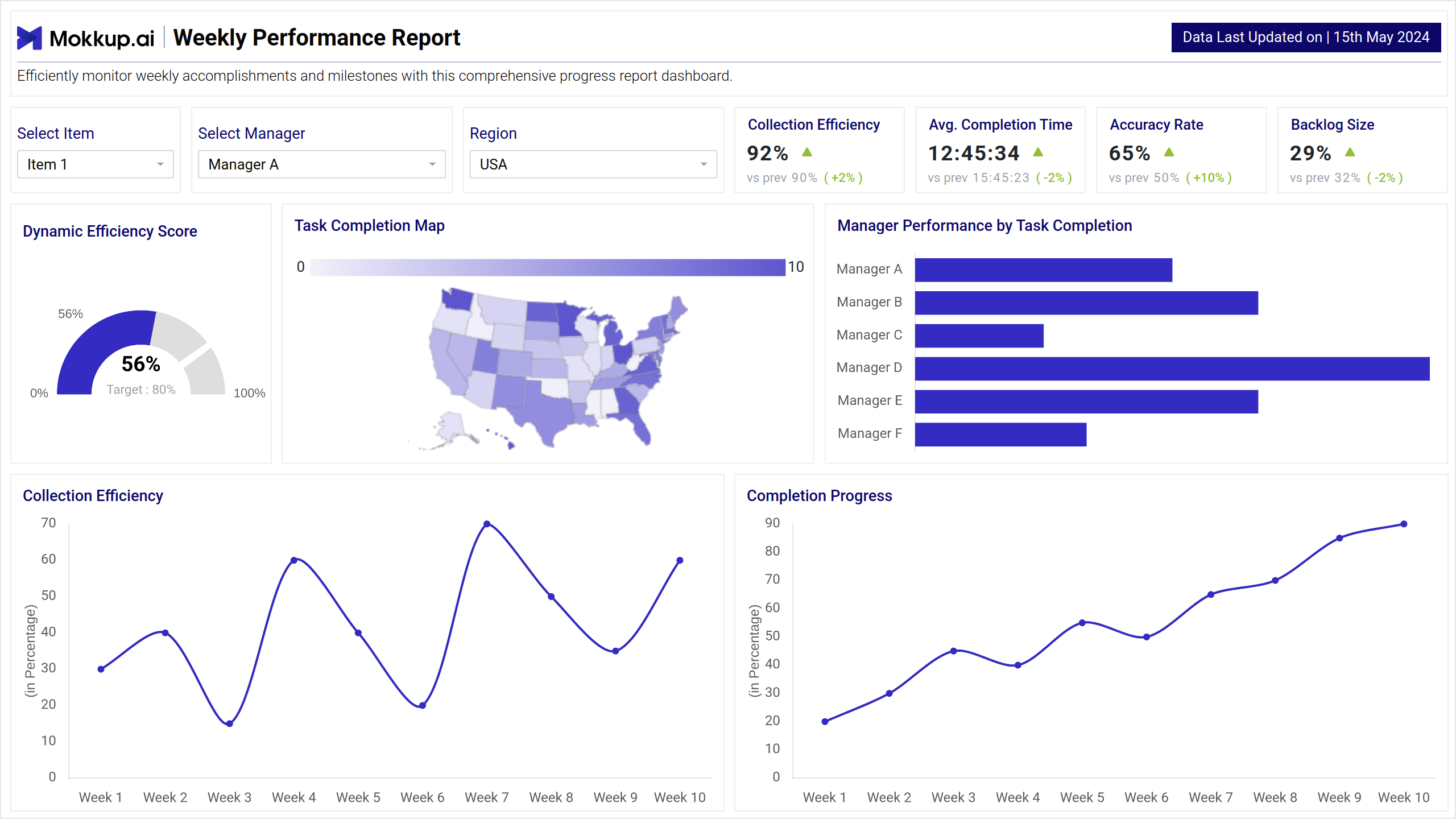Click the Manager C bar
Image resolution: width=1456 pixels, height=819 pixels.
click(979, 336)
